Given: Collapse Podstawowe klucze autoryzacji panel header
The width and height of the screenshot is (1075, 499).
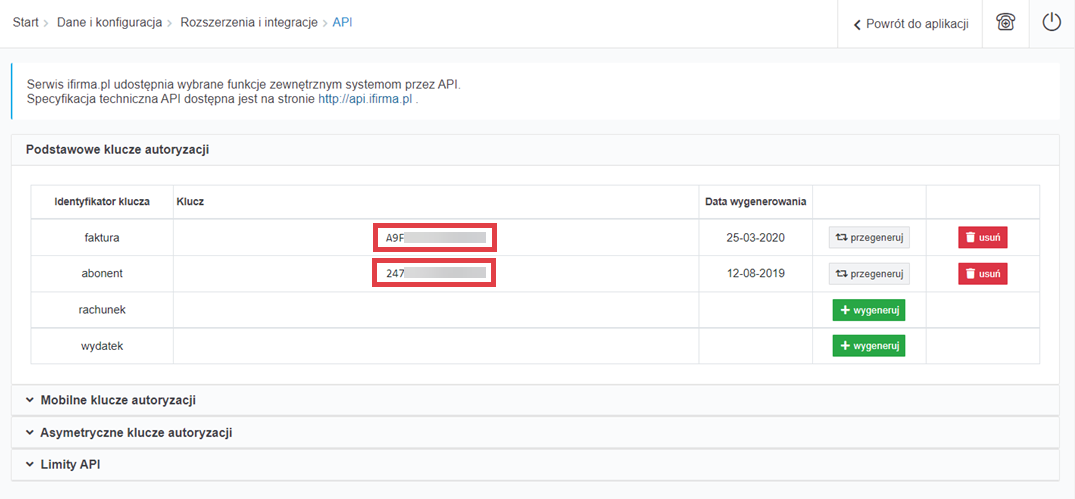Looking at the screenshot, I should coord(117,150).
